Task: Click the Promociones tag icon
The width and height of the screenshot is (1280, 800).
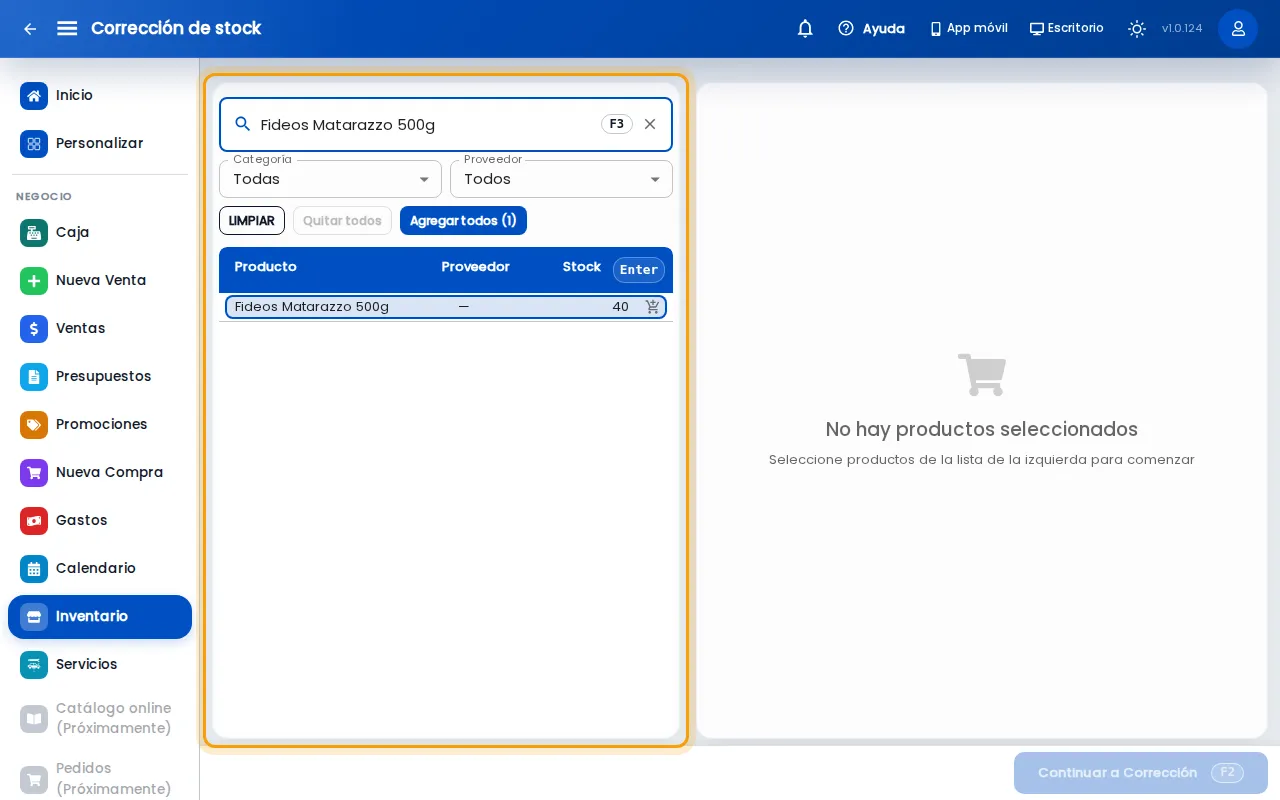Action: coord(34,425)
